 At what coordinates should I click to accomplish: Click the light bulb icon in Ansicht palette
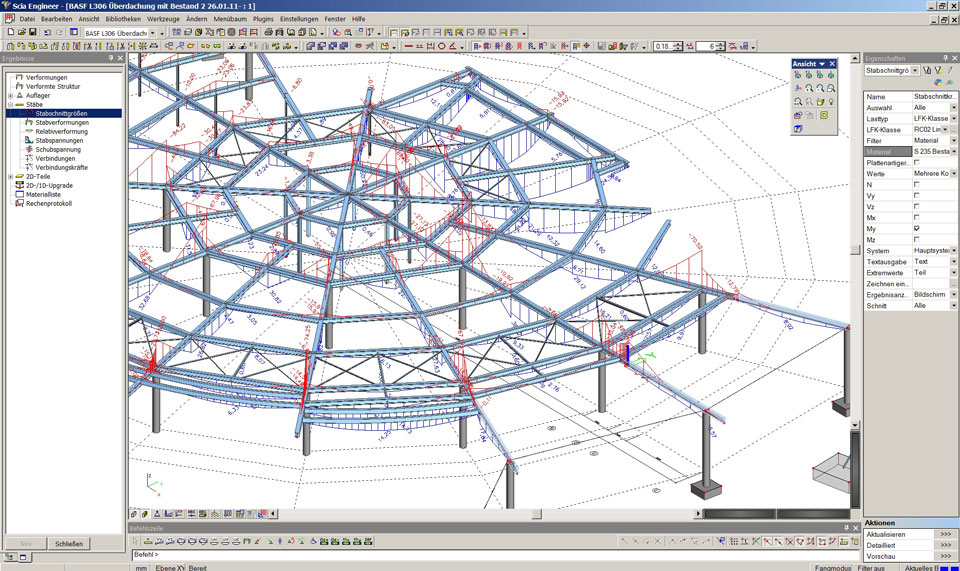(832, 101)
